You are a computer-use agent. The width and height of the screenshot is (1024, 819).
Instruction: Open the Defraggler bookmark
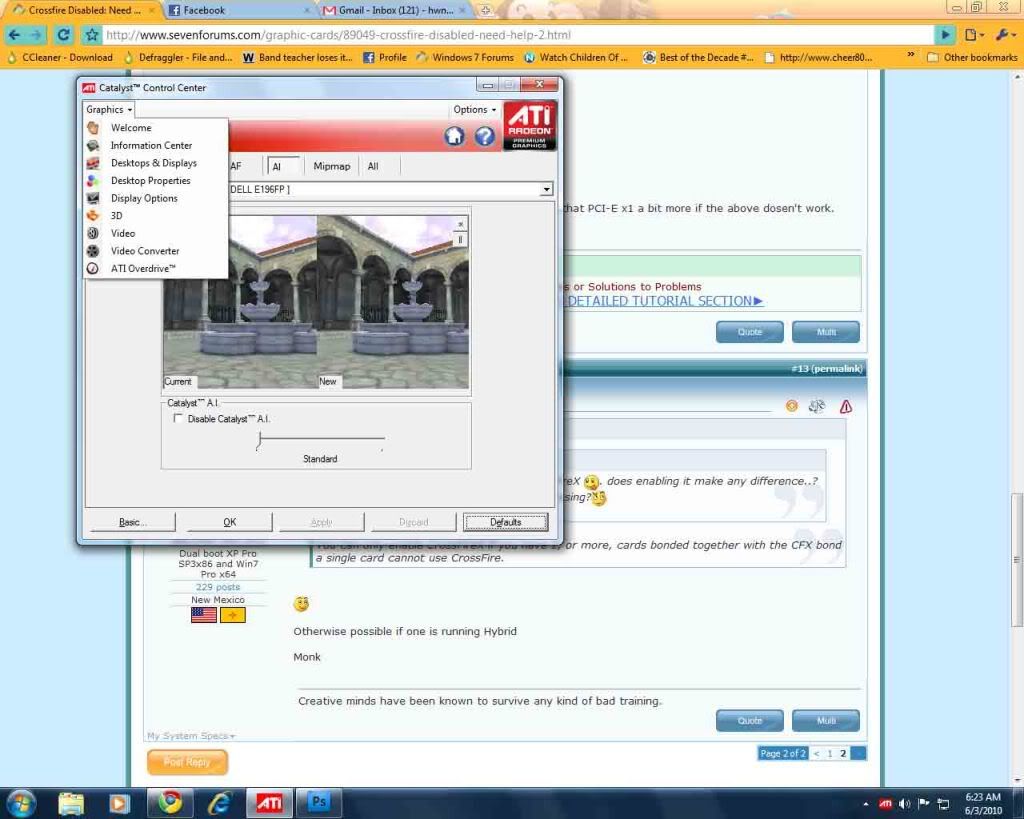pyautogui.click(x=178, y=57)
